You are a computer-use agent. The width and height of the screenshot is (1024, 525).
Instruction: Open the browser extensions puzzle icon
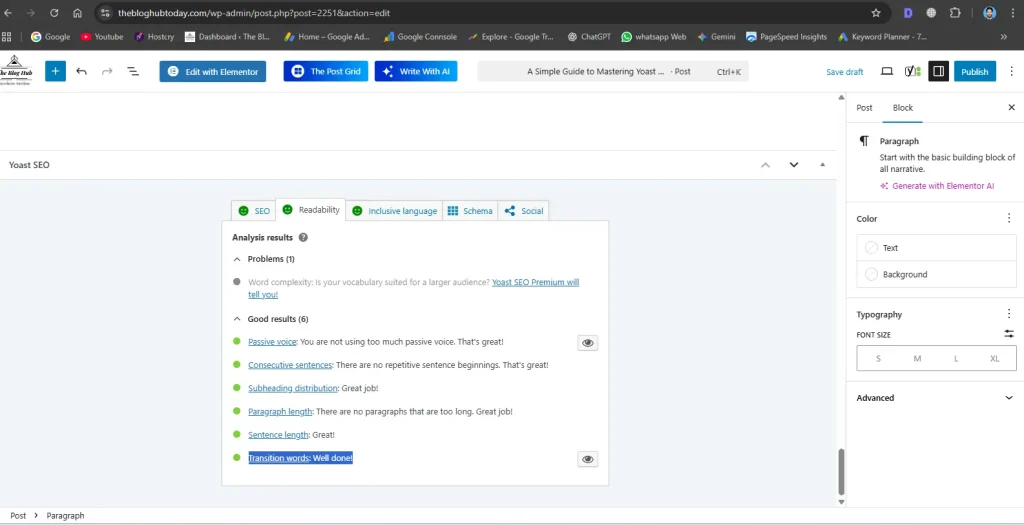pos(955,13)
